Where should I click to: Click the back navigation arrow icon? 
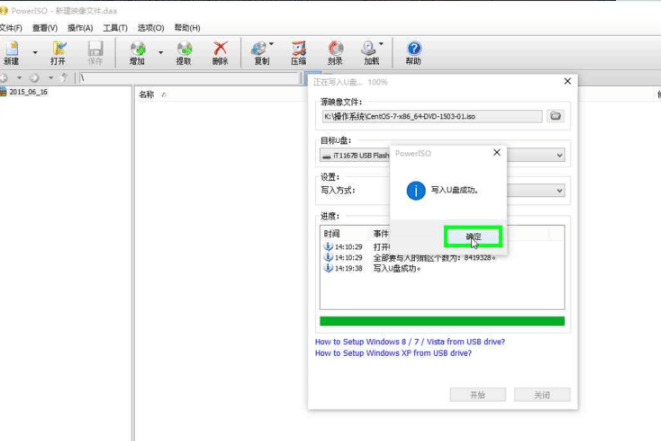[4, 78]
